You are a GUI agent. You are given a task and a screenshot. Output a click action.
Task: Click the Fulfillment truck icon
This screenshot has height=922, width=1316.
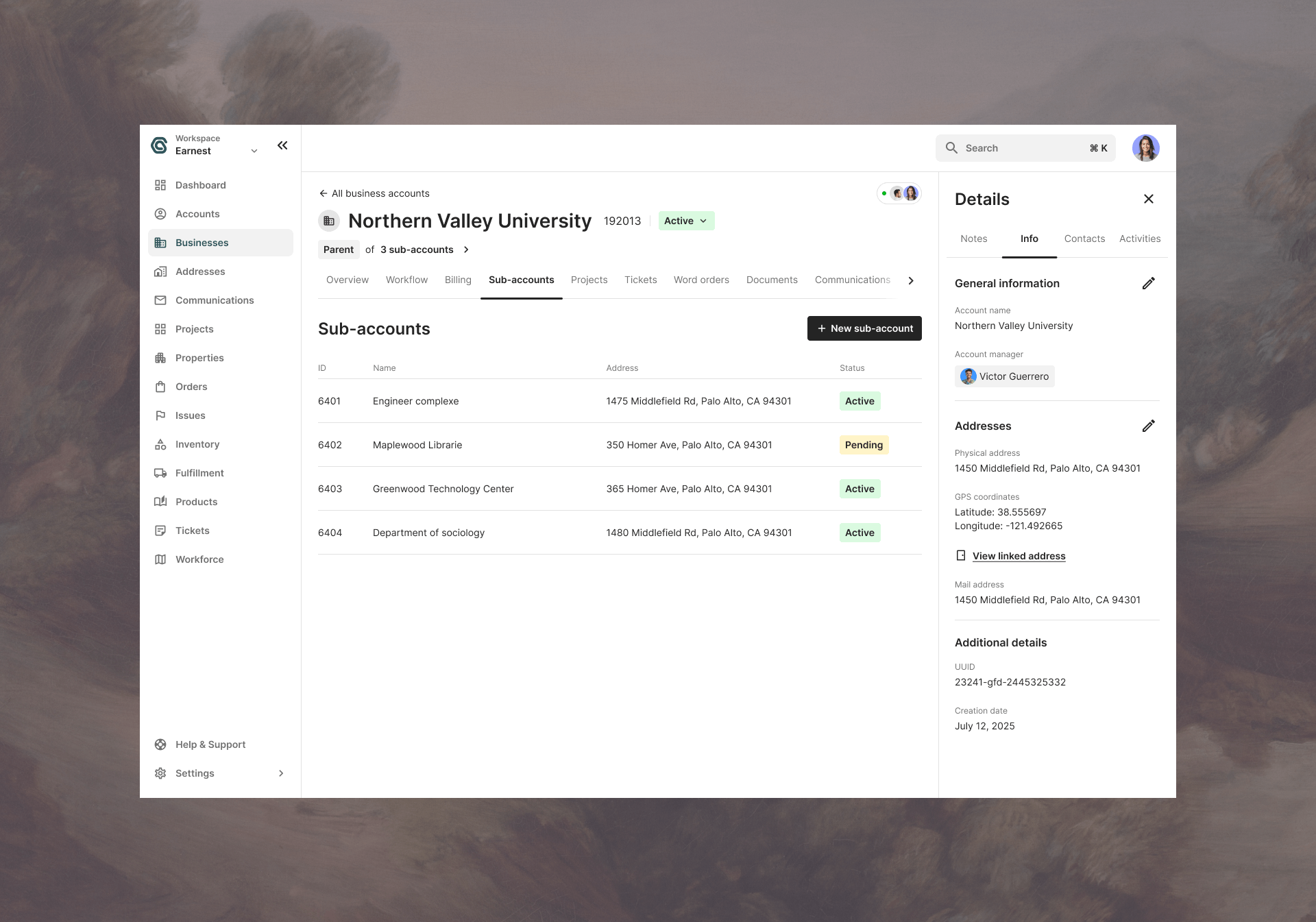click(x=160, y=473)
